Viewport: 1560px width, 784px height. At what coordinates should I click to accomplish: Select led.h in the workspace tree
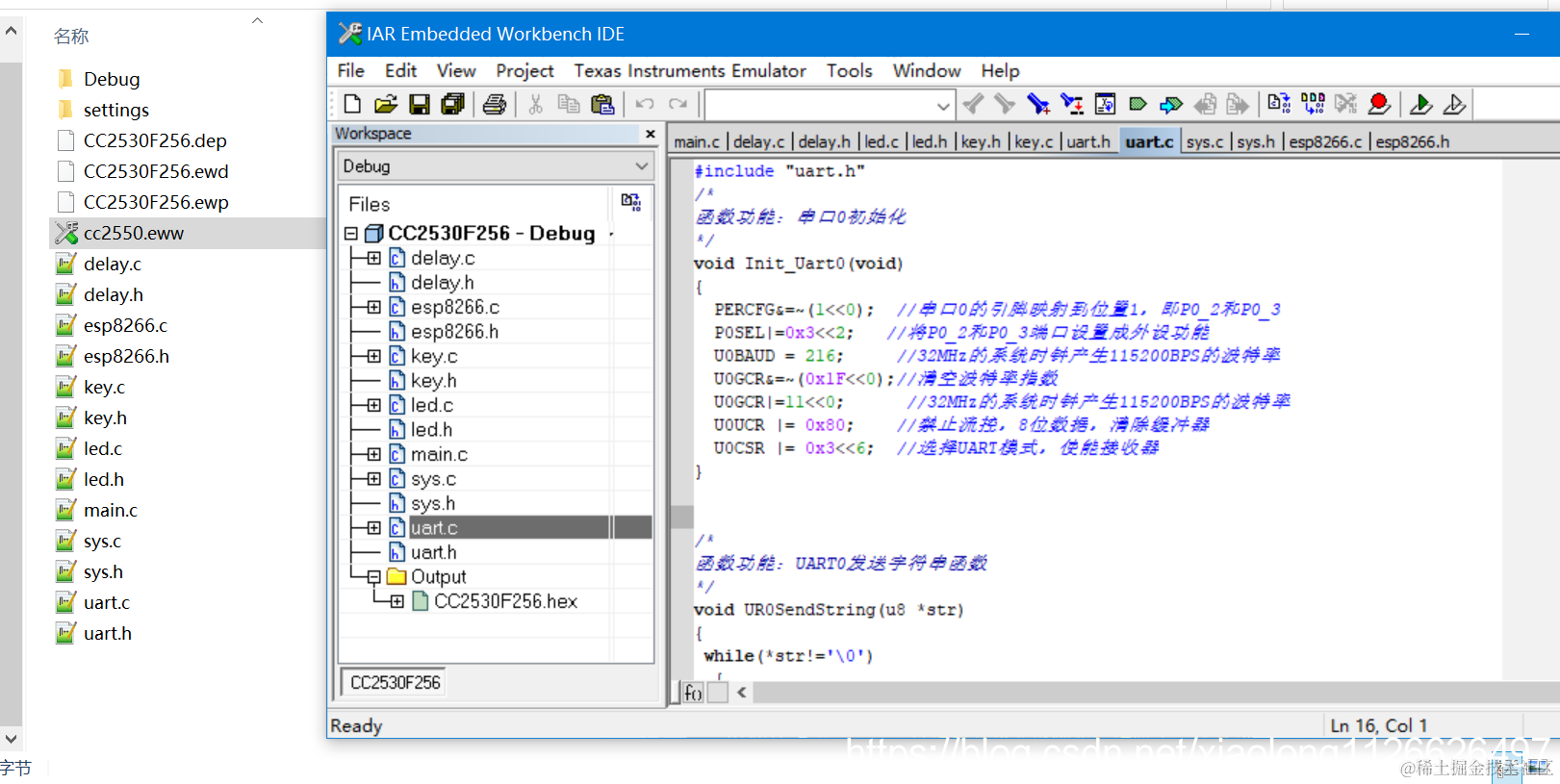[431, 430]
